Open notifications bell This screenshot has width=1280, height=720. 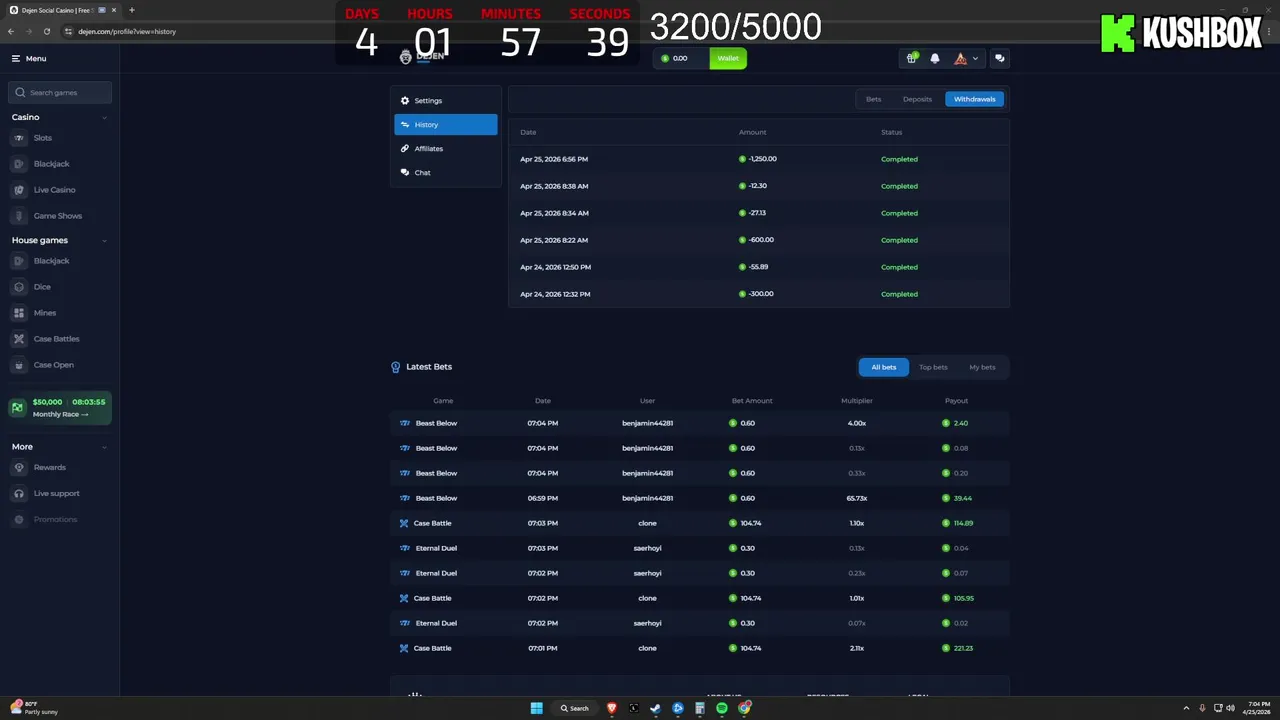coord(935,58)
